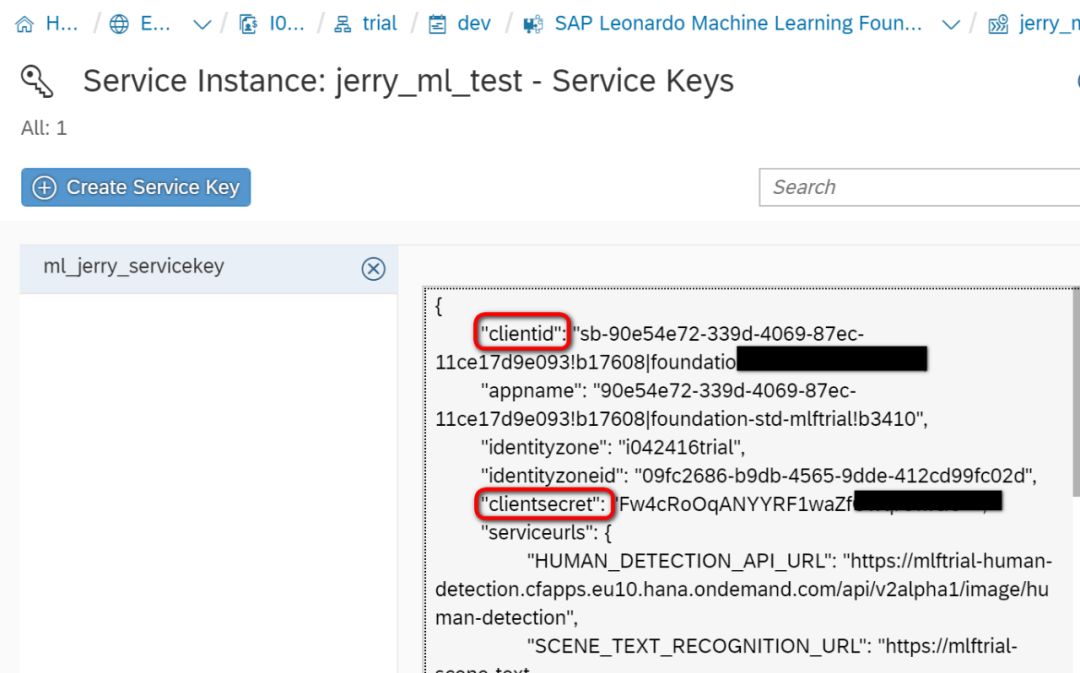Click the All: 1 count label

point(44,128)
